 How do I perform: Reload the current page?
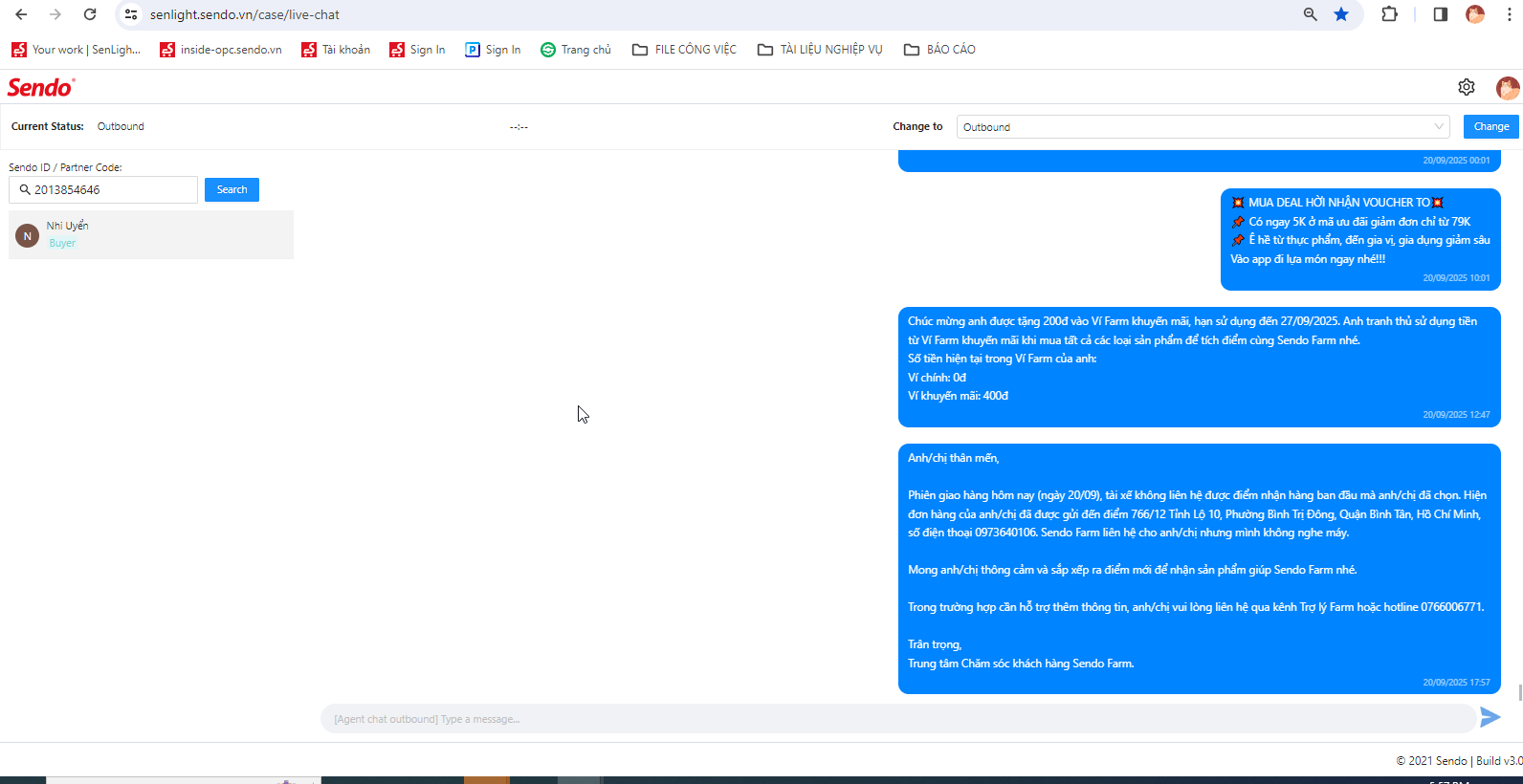point(90,14)
